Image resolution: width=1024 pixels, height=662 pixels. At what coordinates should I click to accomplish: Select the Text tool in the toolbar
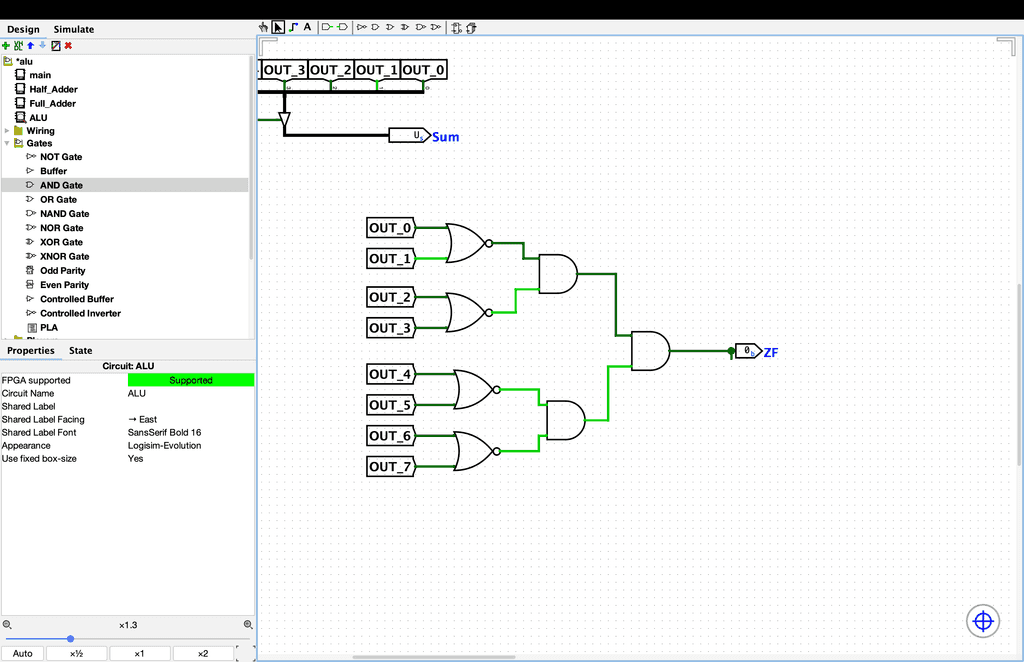point(307,27)
